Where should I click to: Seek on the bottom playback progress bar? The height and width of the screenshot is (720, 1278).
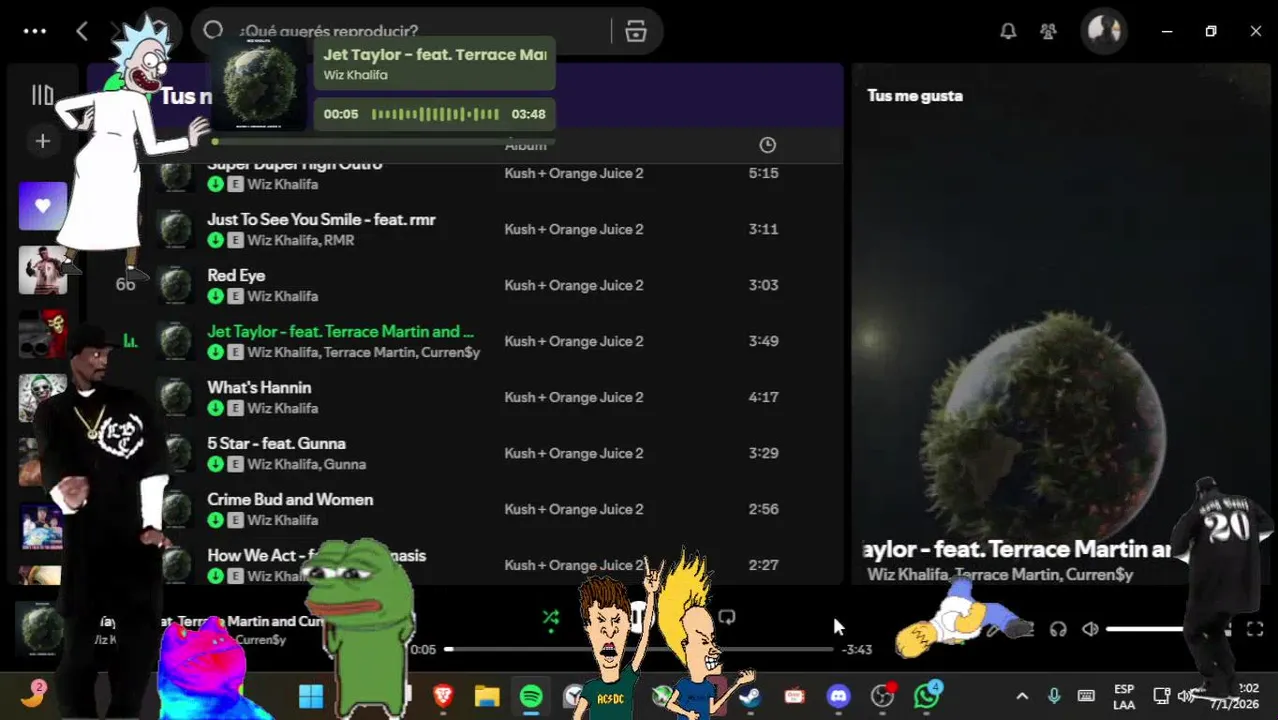[639, 649]
